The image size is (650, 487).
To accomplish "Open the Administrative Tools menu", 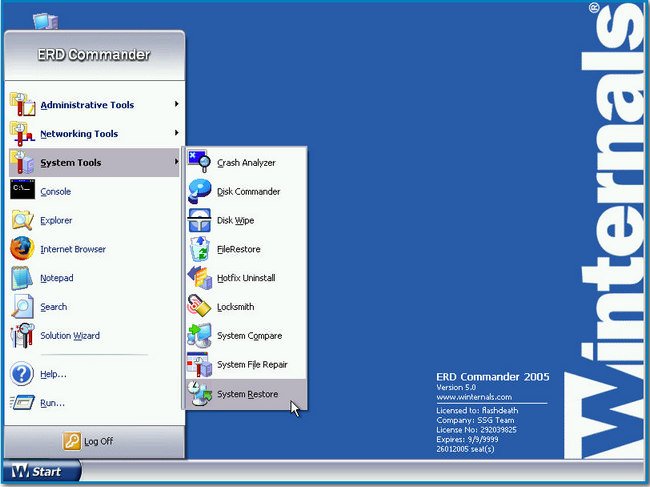I will 94,104.
